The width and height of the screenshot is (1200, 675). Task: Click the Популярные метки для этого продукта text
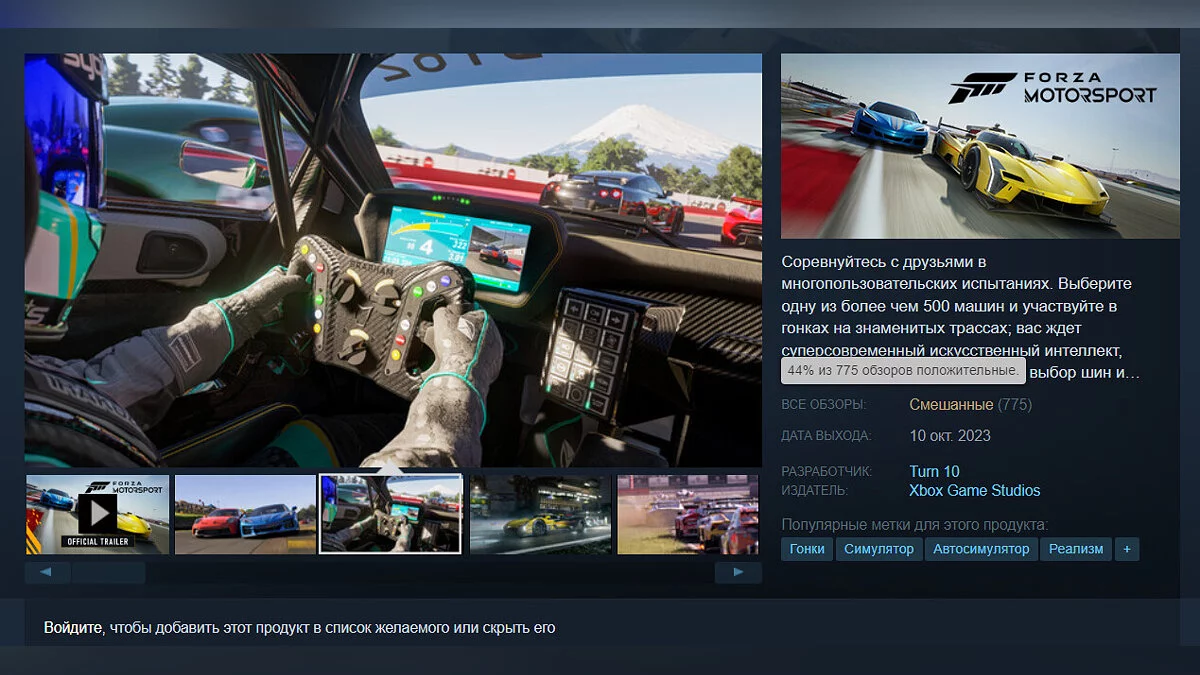(914, 525)
